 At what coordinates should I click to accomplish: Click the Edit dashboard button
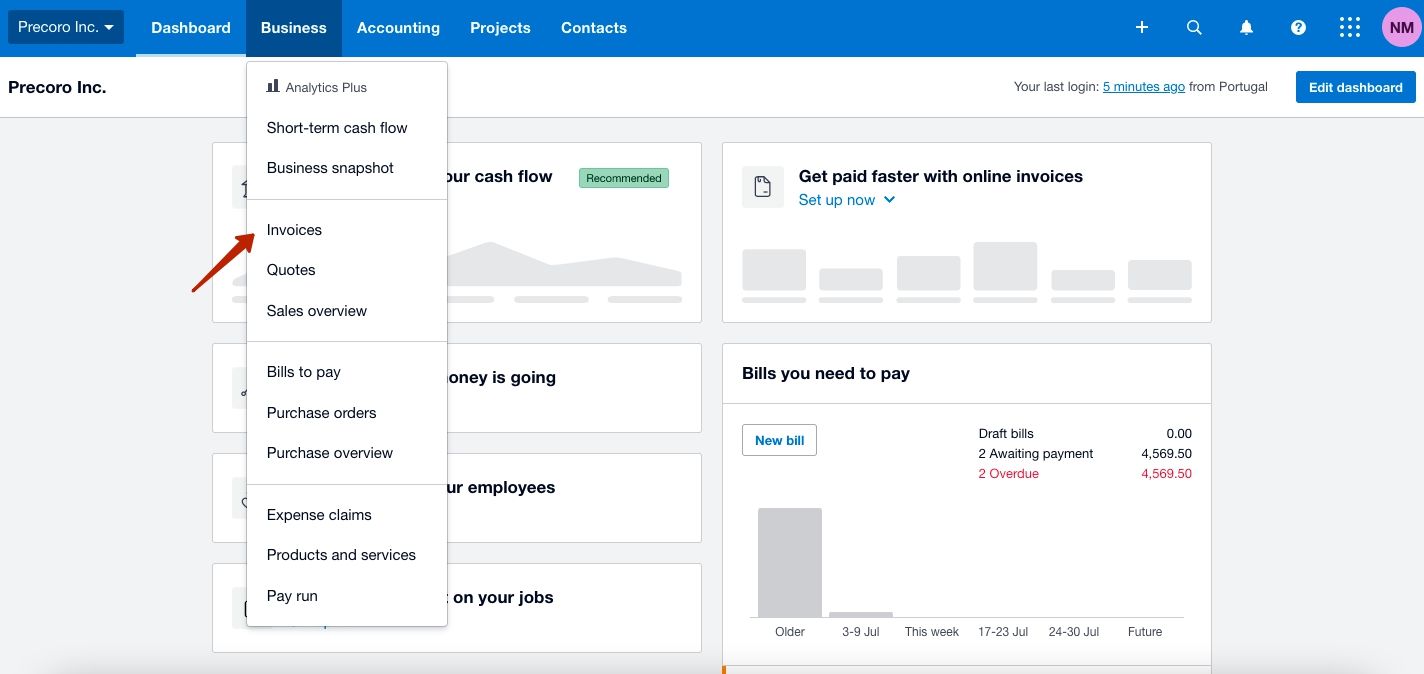tap(1355, 87)
